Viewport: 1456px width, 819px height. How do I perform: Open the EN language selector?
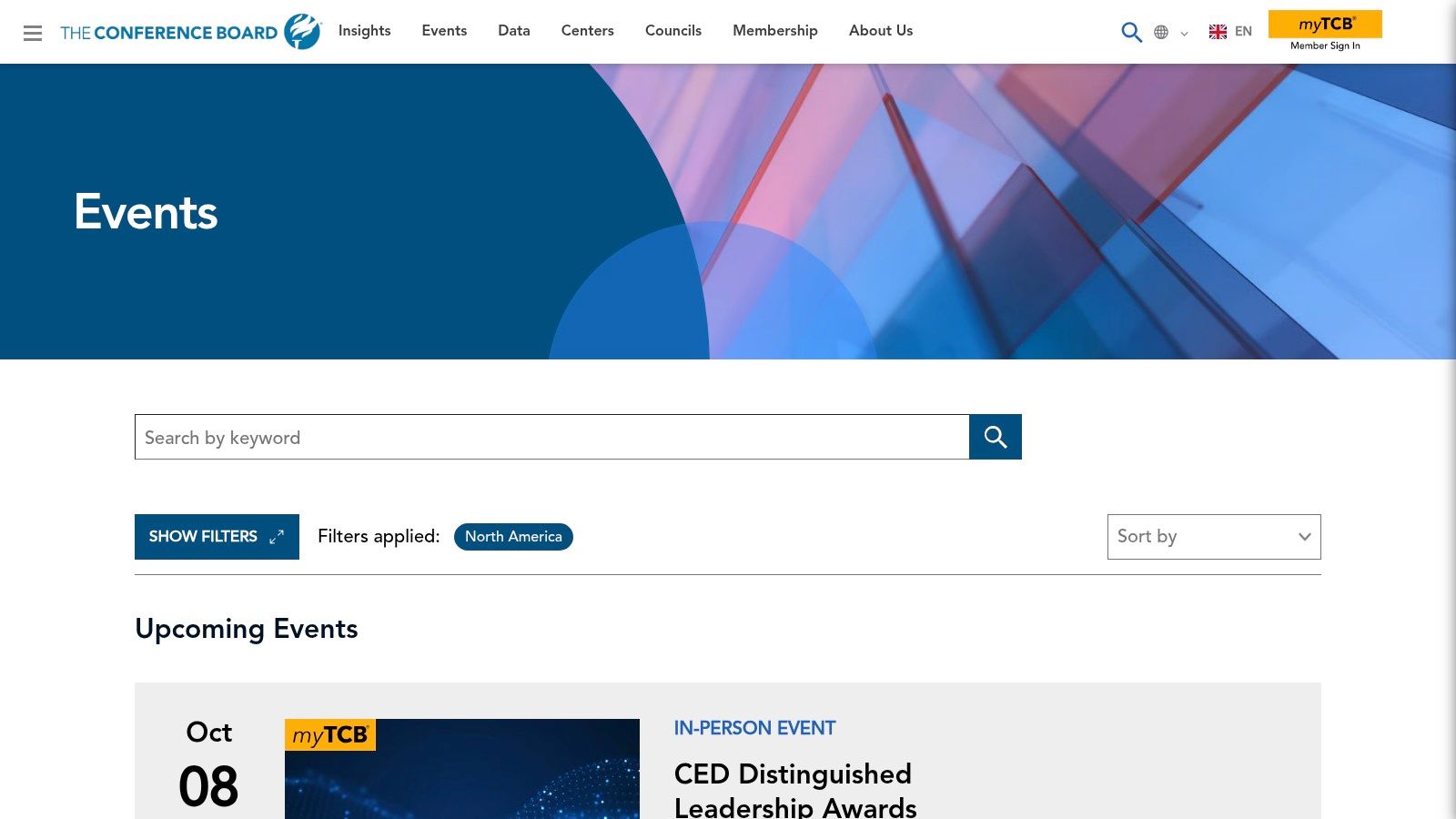[x=1243, y=32]
